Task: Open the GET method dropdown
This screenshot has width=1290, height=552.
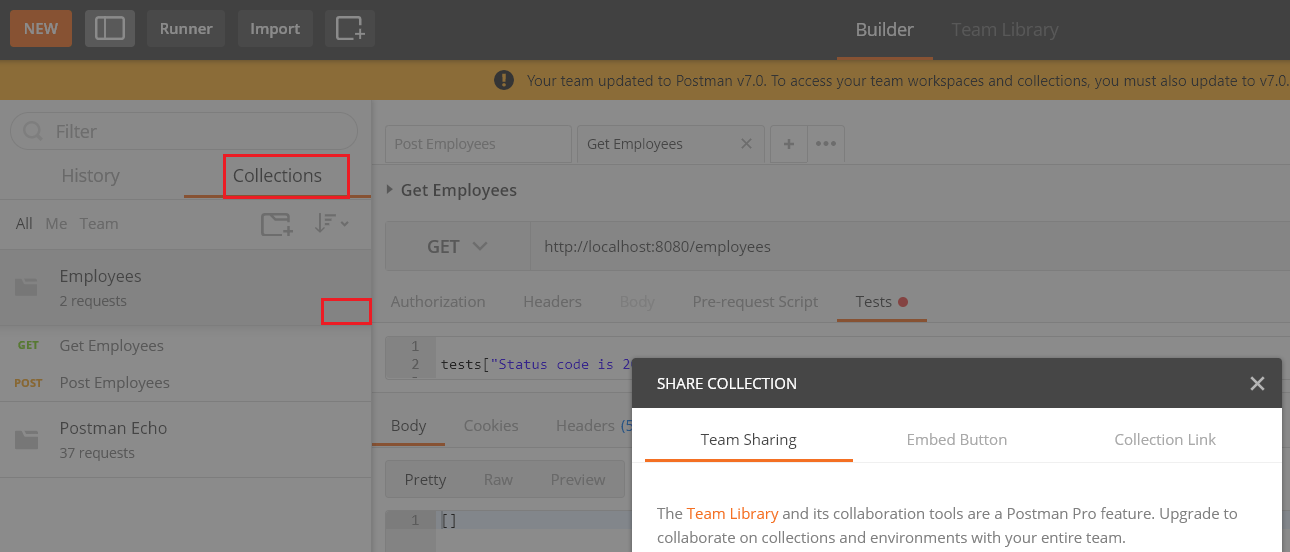Action: click(457, 246)
